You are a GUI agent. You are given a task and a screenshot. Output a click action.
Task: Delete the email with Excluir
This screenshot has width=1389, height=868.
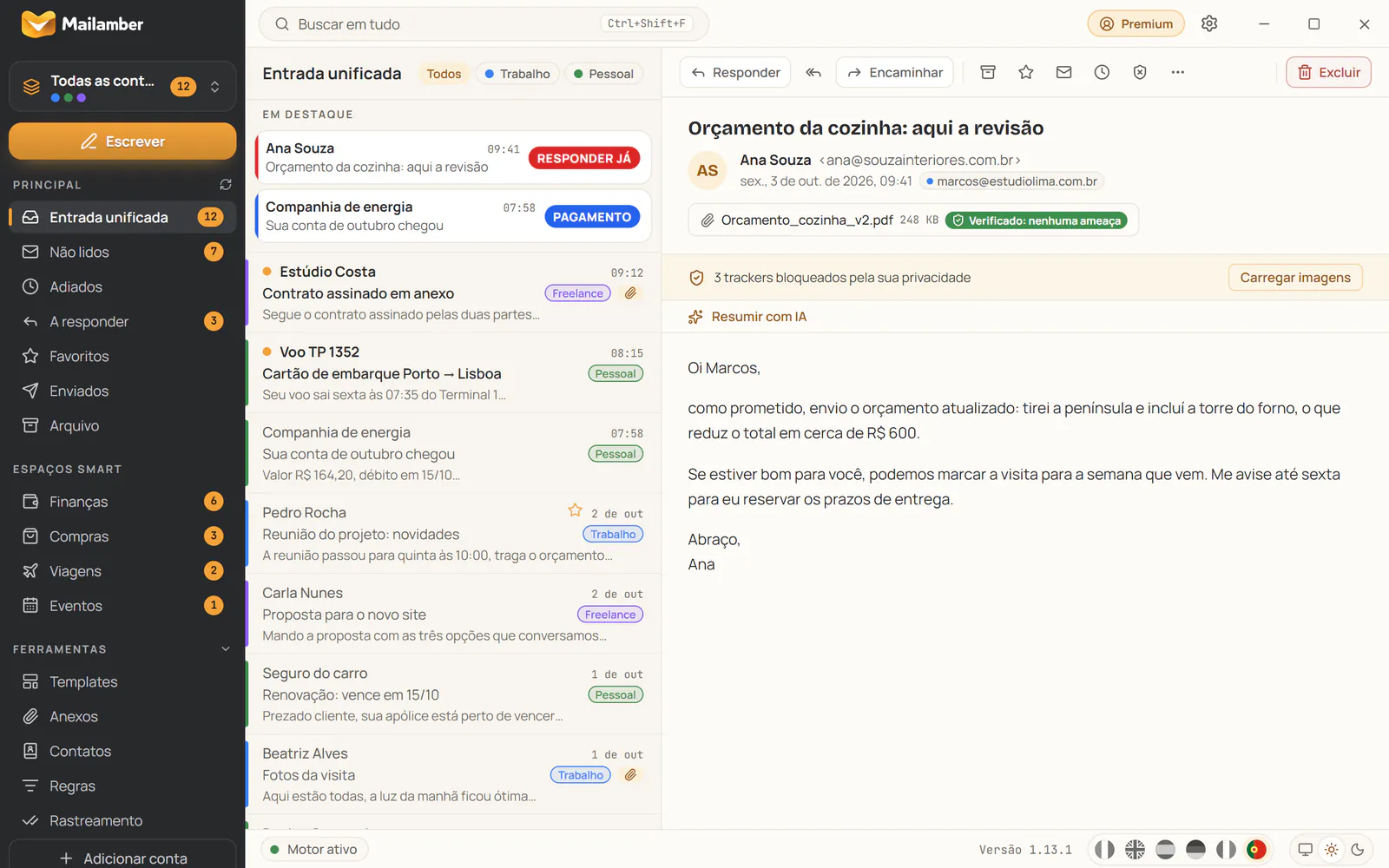tap(1328, 73)
